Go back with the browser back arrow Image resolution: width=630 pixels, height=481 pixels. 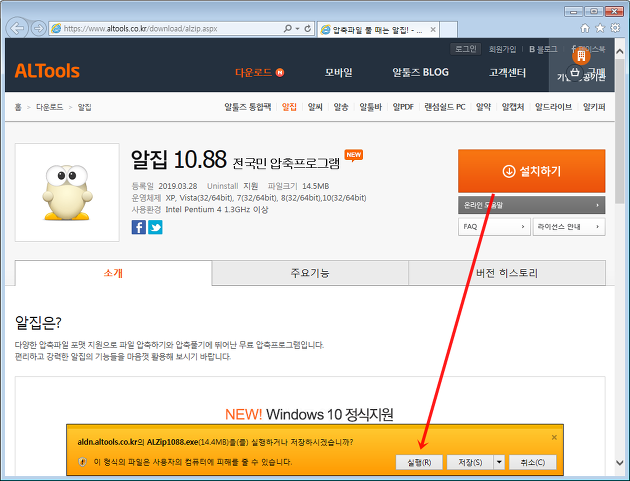click(x=17, y=28)
